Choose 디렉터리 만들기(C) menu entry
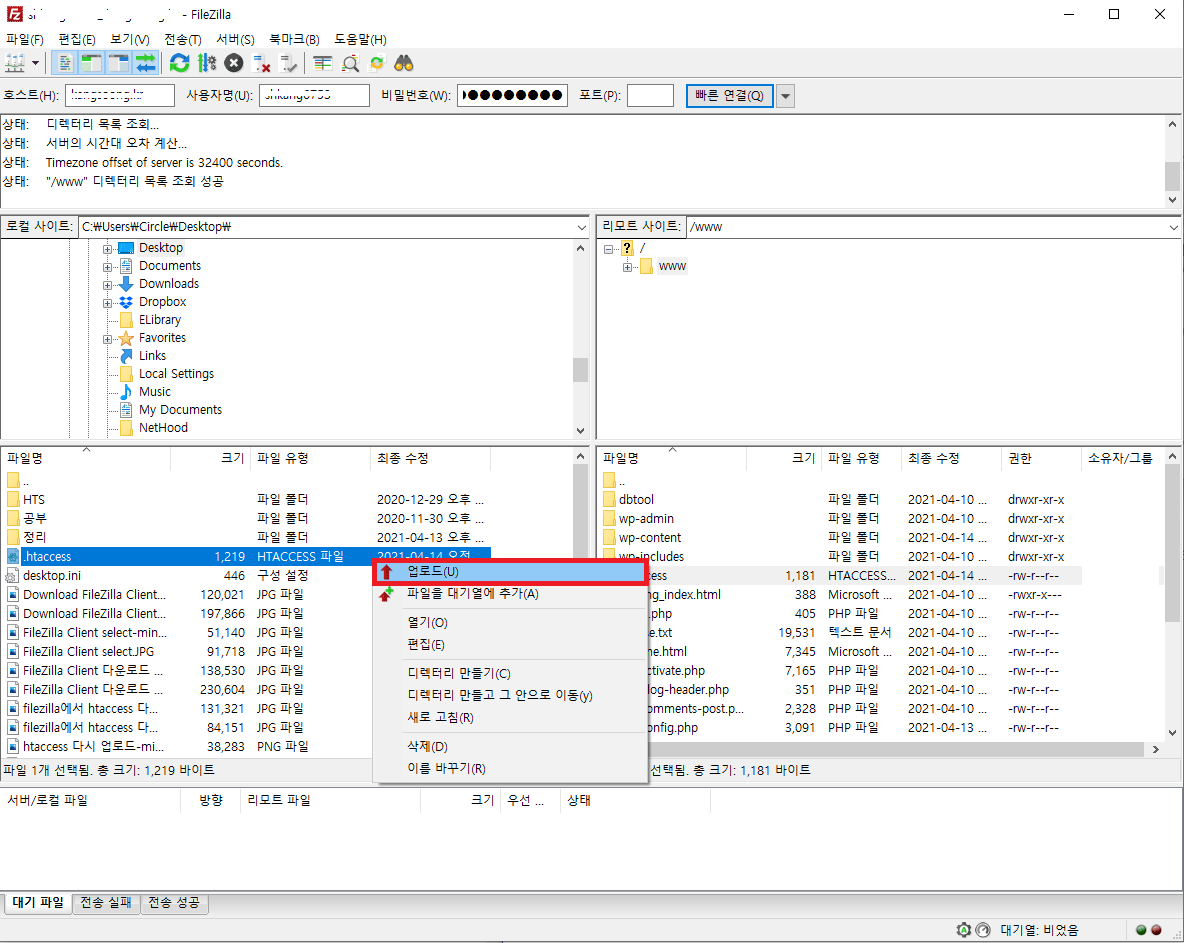The width and height of the screenshot is (1184, 943). [x=510, y=673]
